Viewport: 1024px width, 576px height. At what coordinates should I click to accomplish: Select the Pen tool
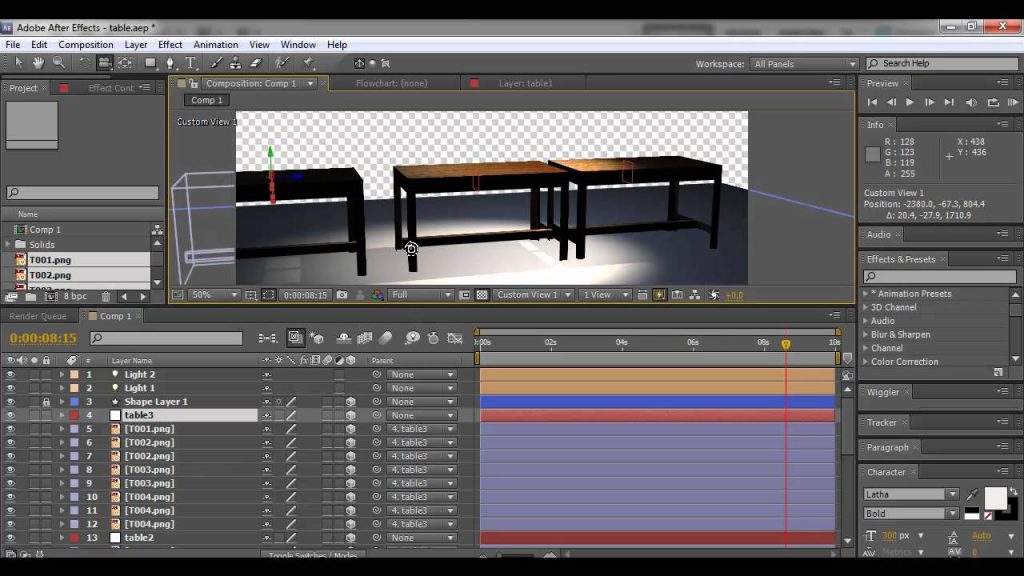(170, 63)
